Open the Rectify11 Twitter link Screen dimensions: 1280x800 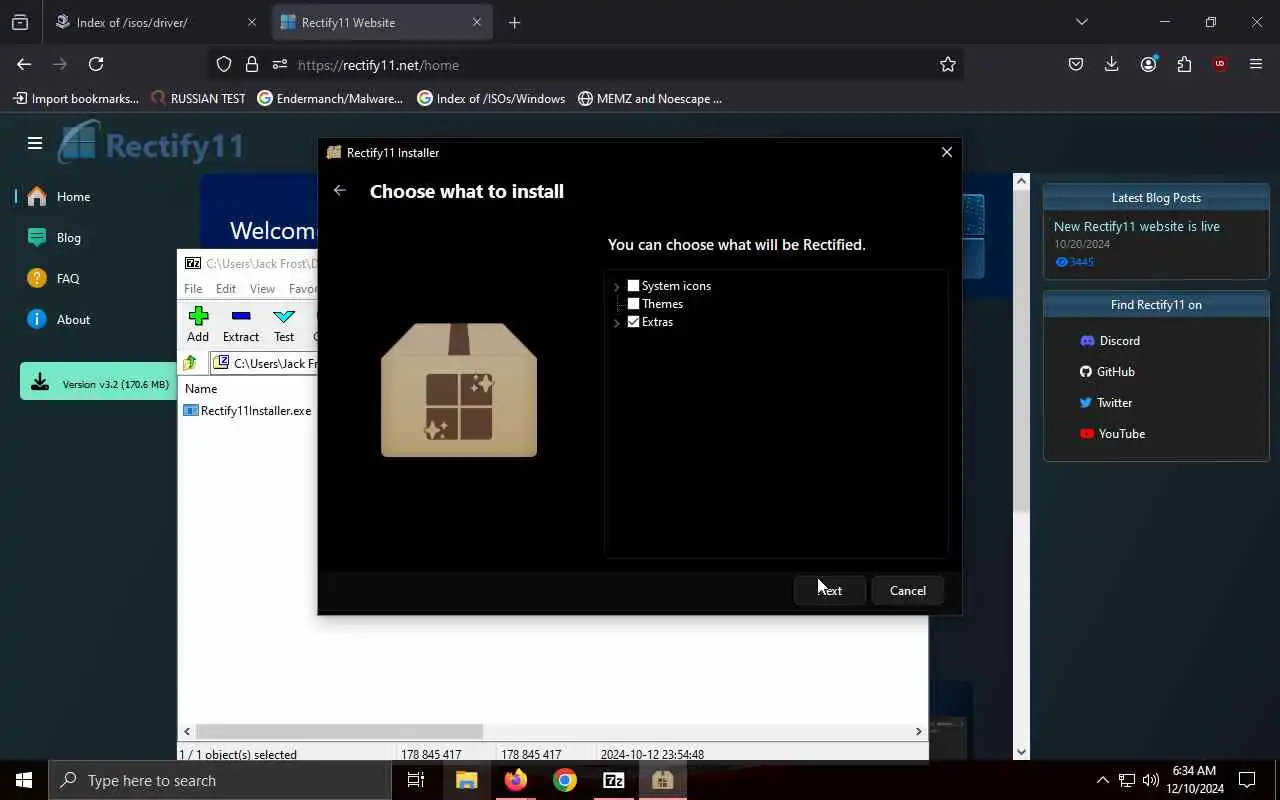pos(1106,403)
